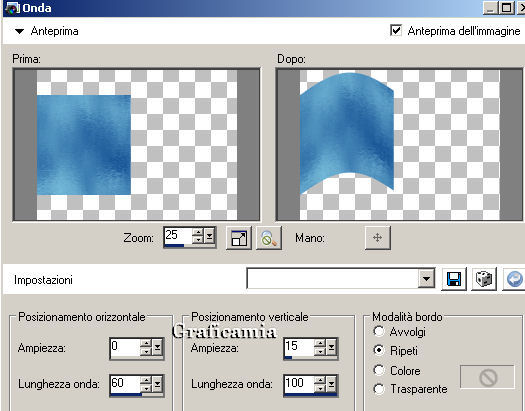Image resolution: width=525 pixels, height=411 pixels.
Task: Collapse the Anteprima preview section
Action: (x=19, y=31)
